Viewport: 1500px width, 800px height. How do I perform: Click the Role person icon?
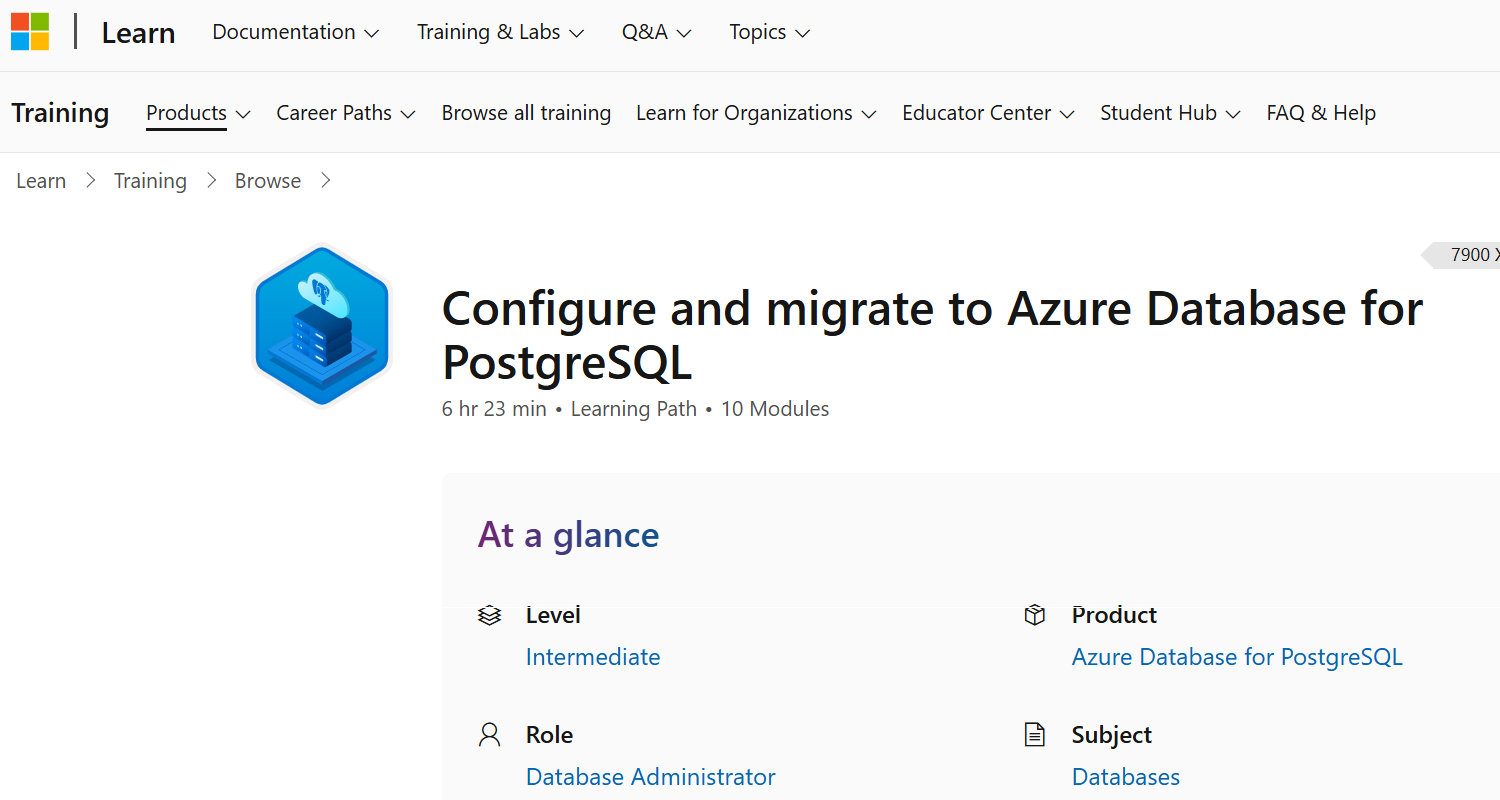coord(489,735)
